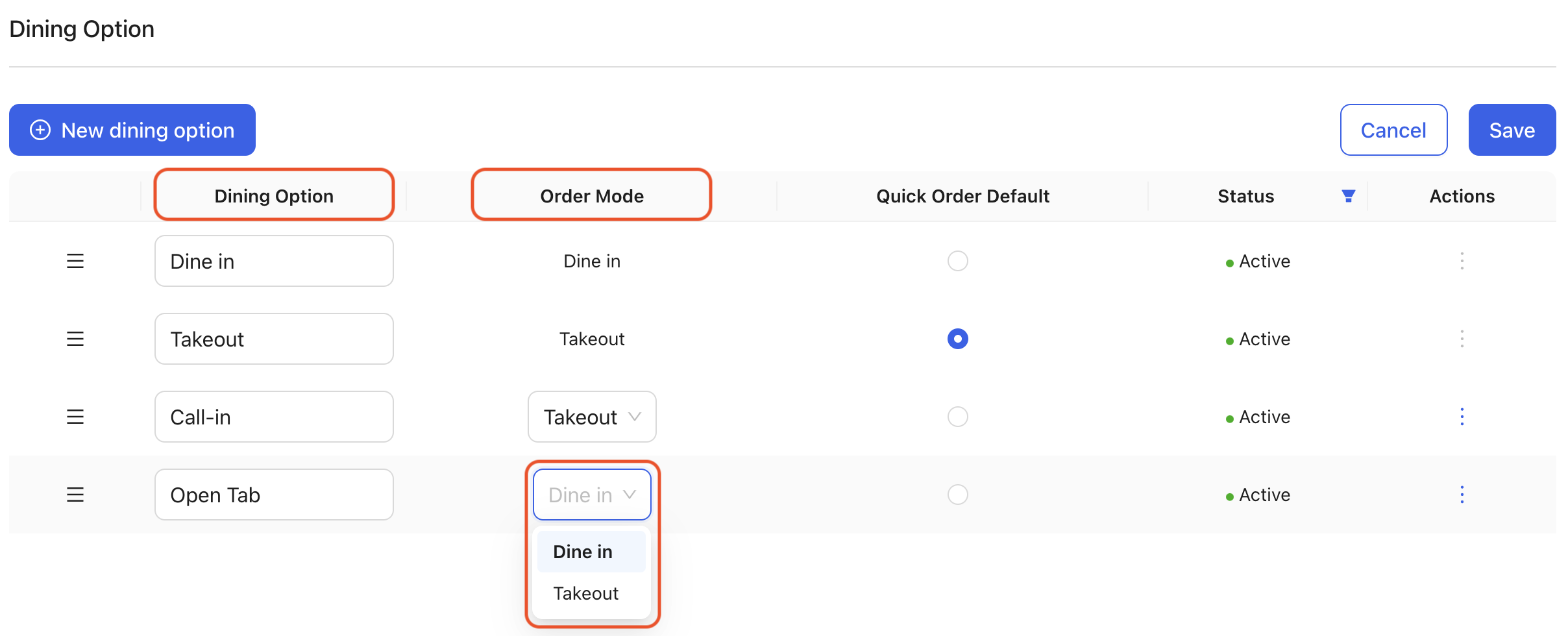Set Dine in as Quick Order Default
1568x636 pixels.
(x=957, y=261)
